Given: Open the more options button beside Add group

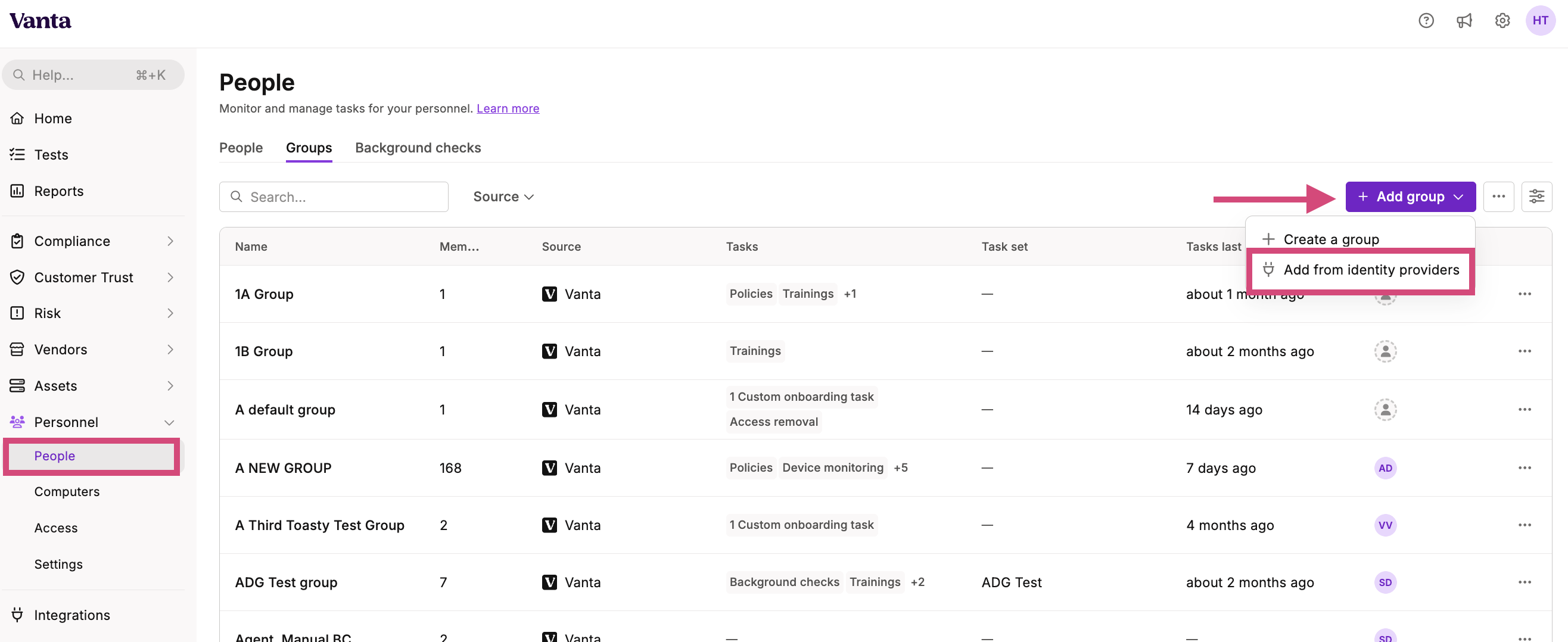Looking at the screenshot, I should click(1498, 197).
